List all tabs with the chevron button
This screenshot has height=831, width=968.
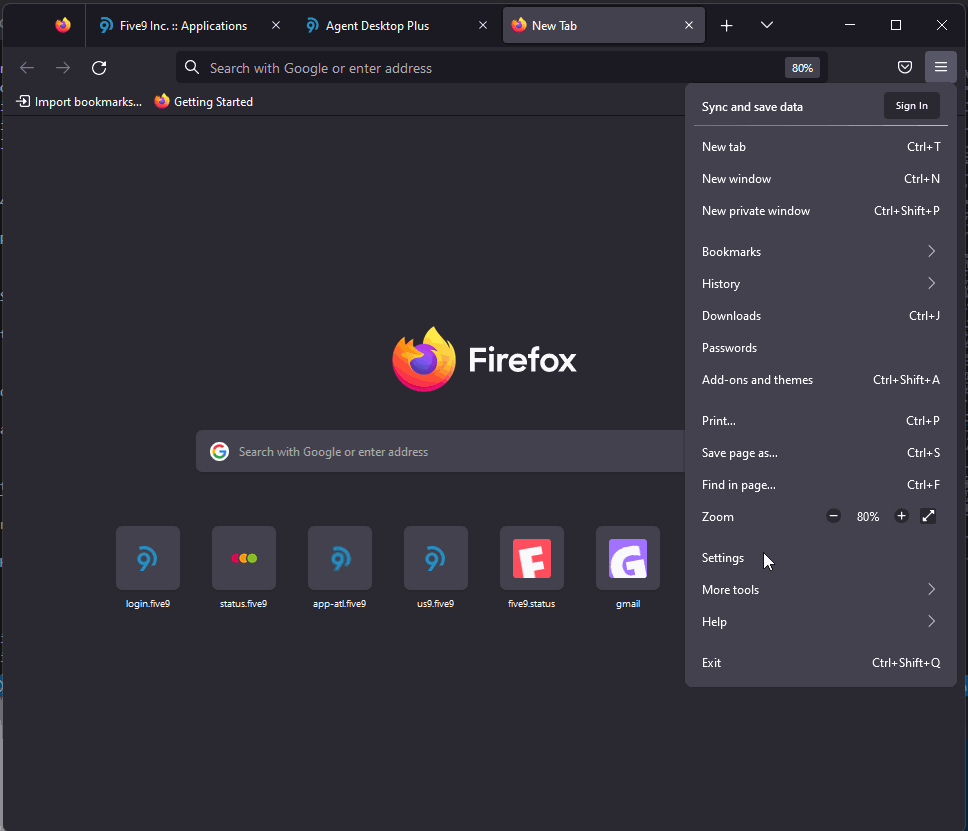point(767,25)
